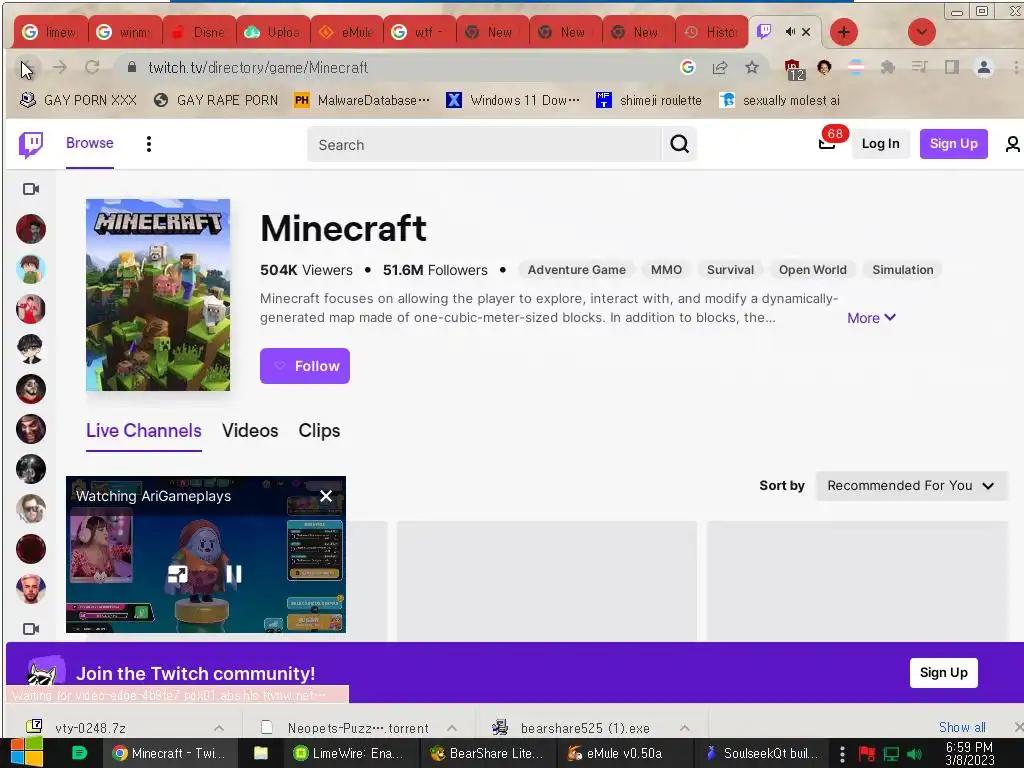This screenshot has height=768, width=1024.
Task: Follow the Minecraft category
Action: pyautogui.click(x=305, y=366)
